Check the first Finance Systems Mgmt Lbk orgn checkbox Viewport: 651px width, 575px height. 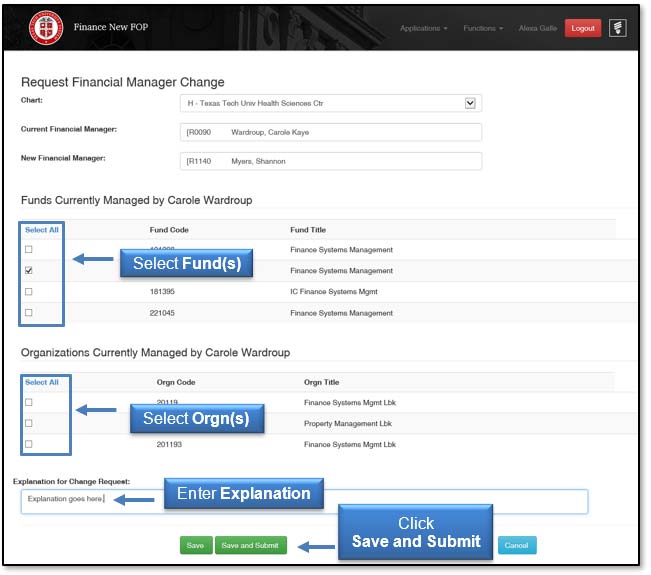tap(29, 402)
